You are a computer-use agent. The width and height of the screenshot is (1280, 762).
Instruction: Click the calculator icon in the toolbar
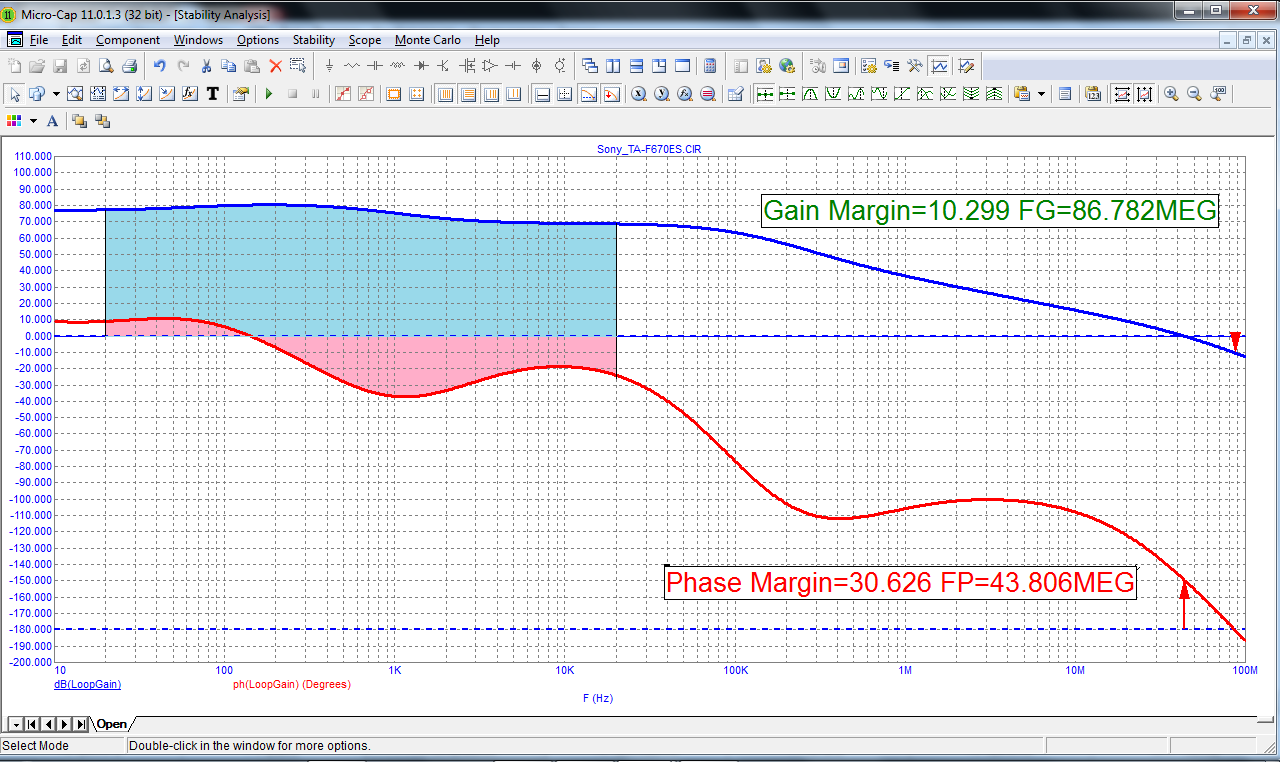[x=710, y=67]
